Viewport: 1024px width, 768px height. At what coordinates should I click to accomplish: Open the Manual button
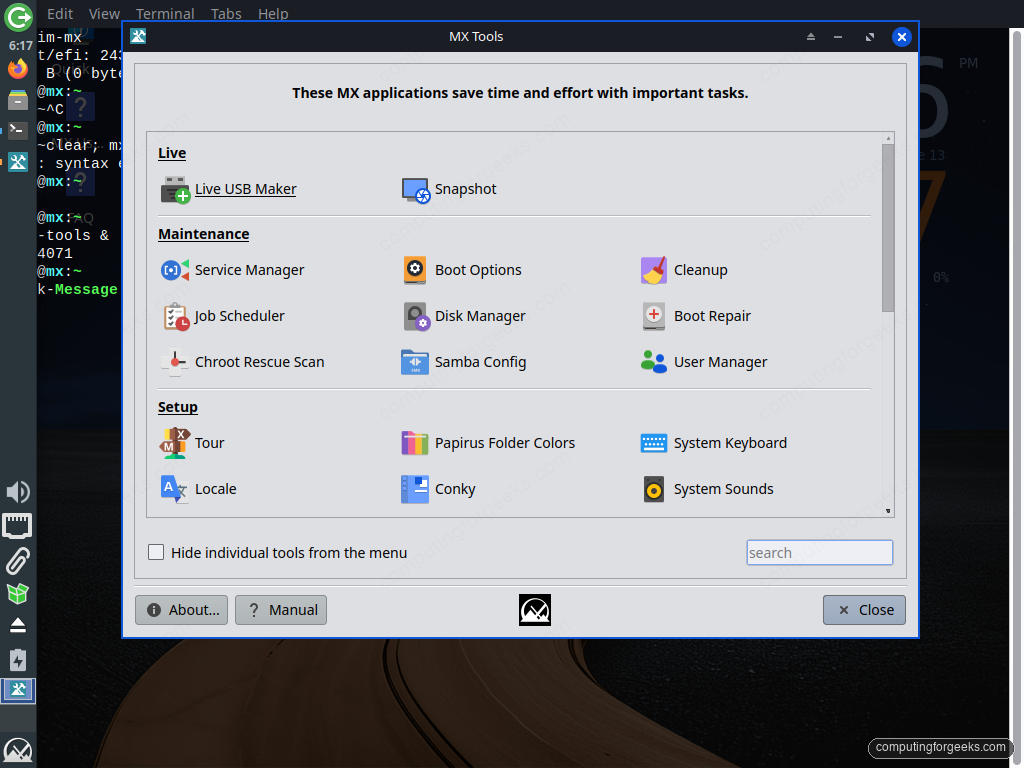[x=281, y=610]
